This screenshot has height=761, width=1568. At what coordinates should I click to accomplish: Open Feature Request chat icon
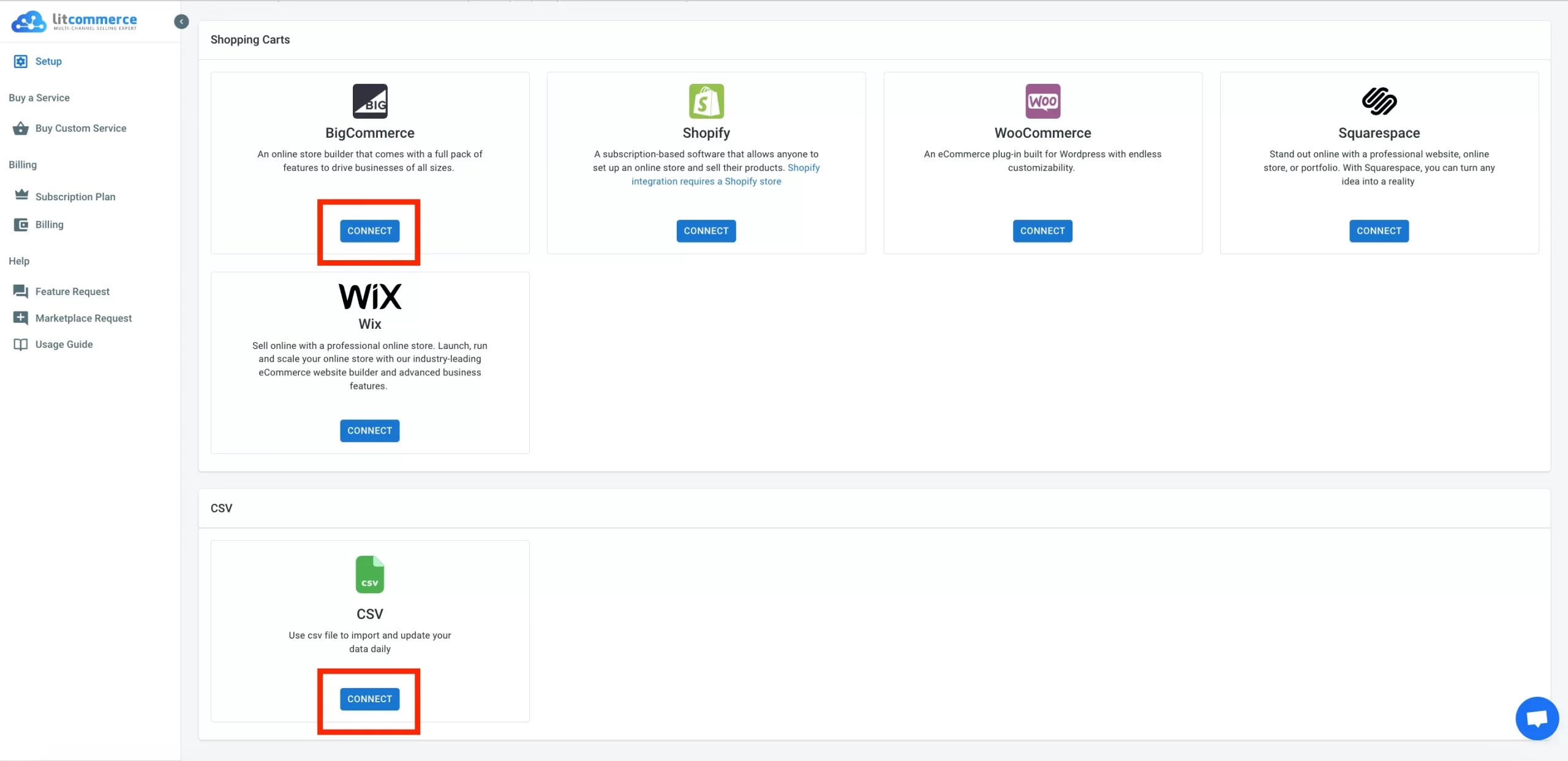pos(21,291)
